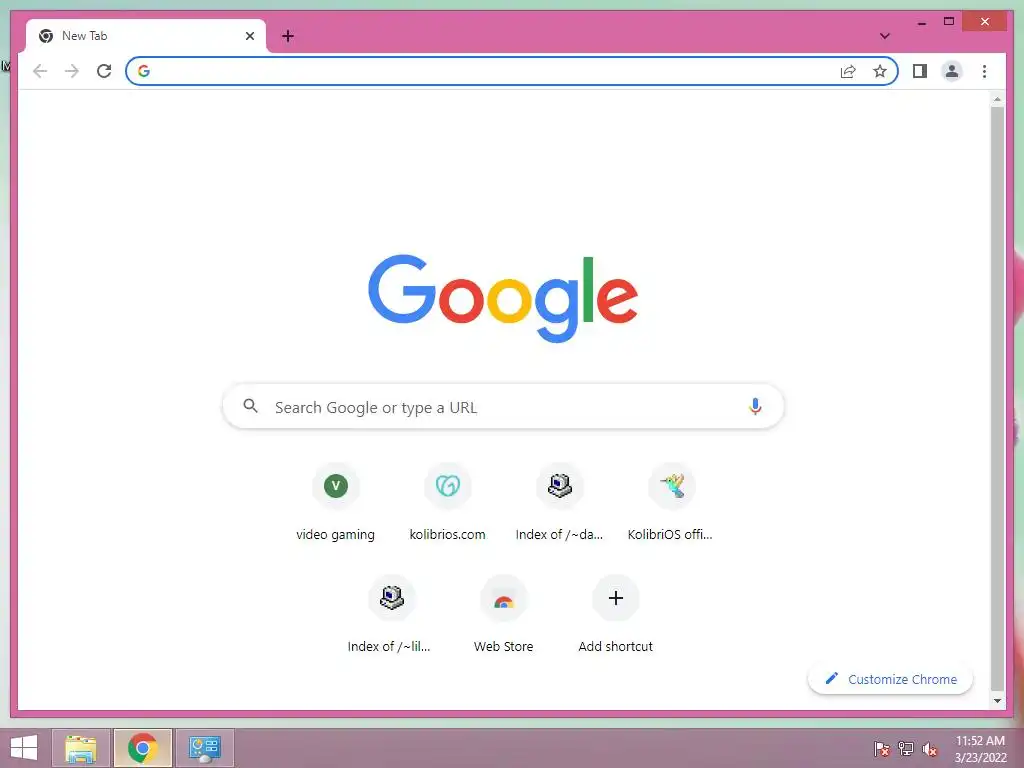Open the Windows Start button
Image resolution: width=1024 pixels, height=768 pixels.
(x=24, y=748)
